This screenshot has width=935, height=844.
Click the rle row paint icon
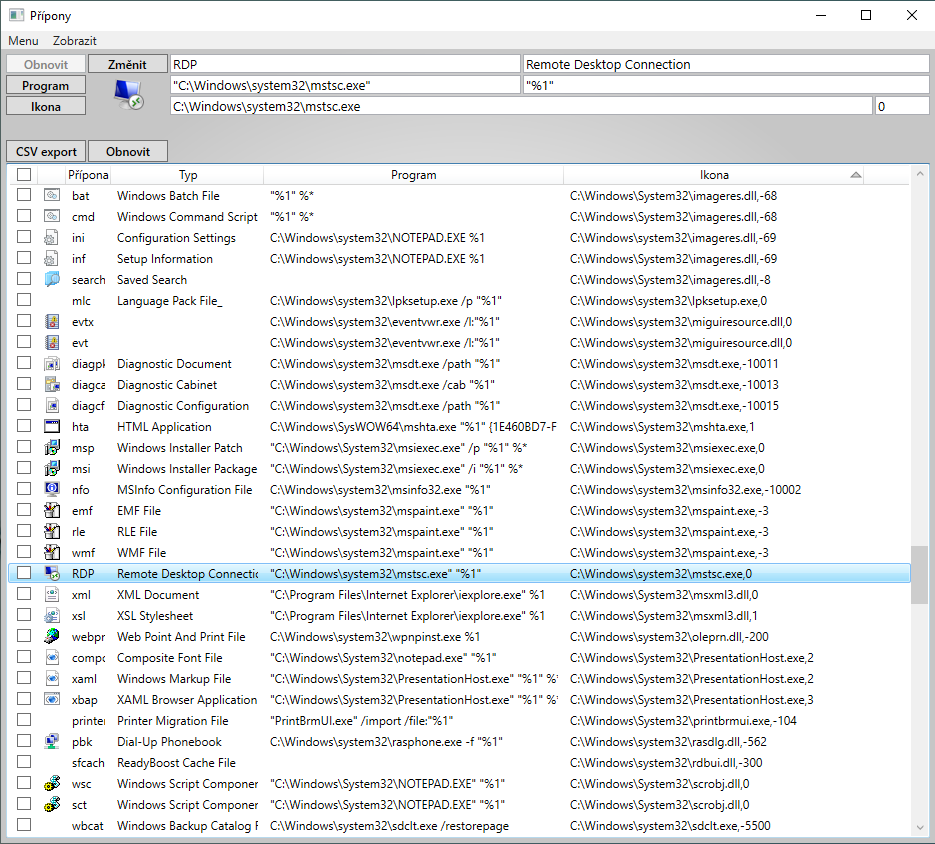52,531
